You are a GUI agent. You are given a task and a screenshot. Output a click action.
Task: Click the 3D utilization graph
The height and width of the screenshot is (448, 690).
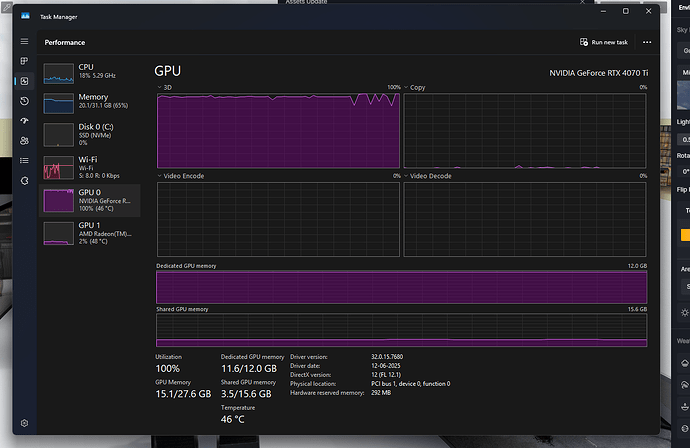tap(278, 130)
